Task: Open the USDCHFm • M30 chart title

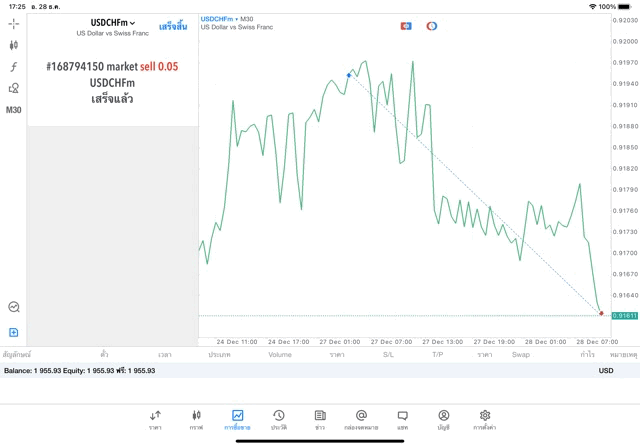Action: tap(227, 18)
